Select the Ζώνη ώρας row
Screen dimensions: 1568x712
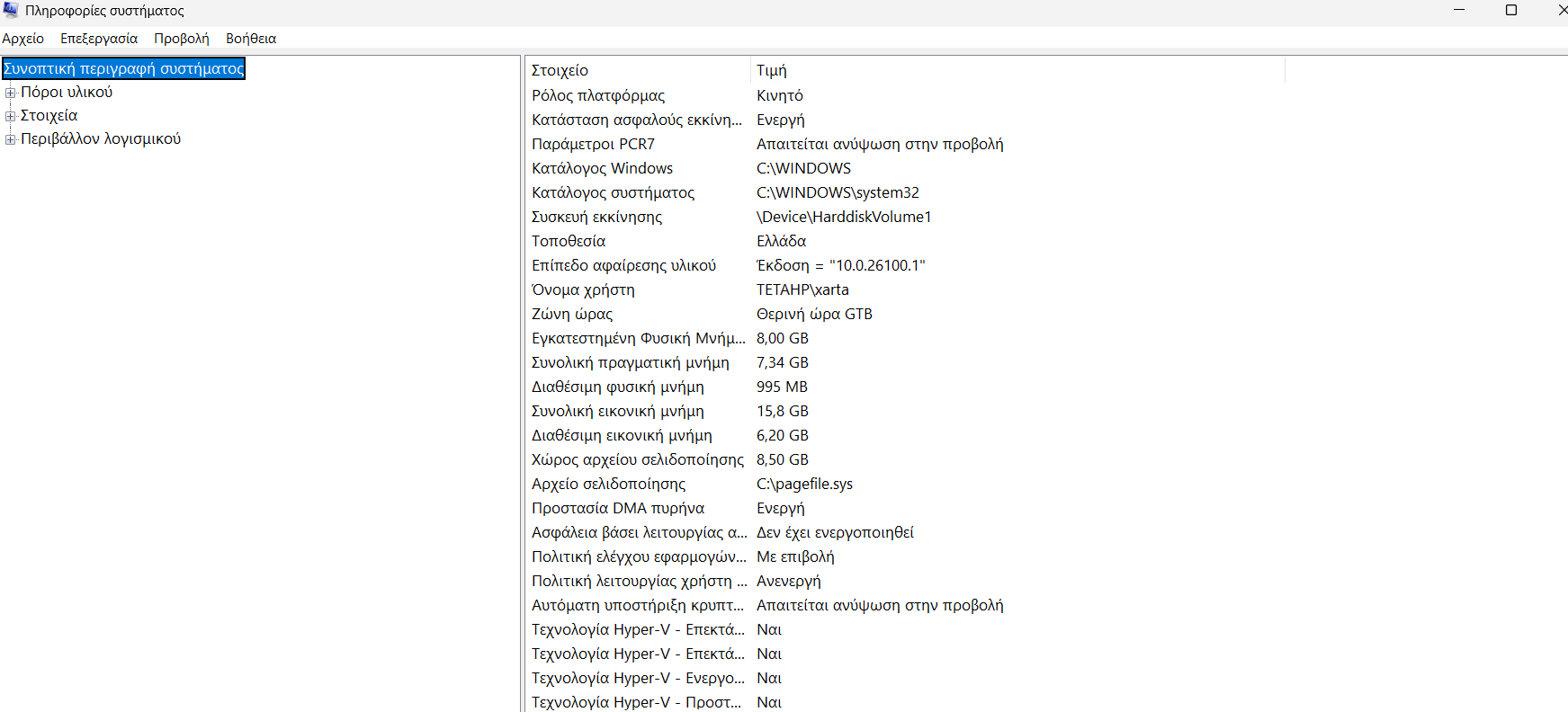(x=905, y=314)
